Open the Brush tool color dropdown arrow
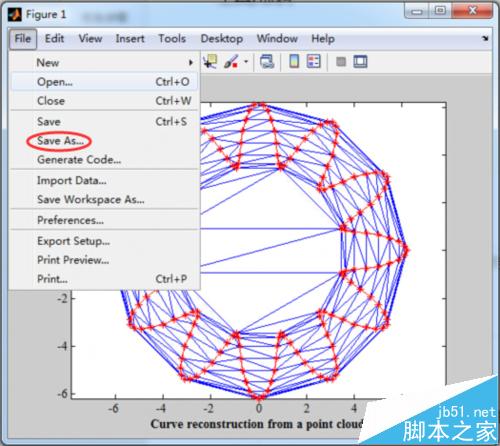The image size is (500, 446). tap(246, 62)
